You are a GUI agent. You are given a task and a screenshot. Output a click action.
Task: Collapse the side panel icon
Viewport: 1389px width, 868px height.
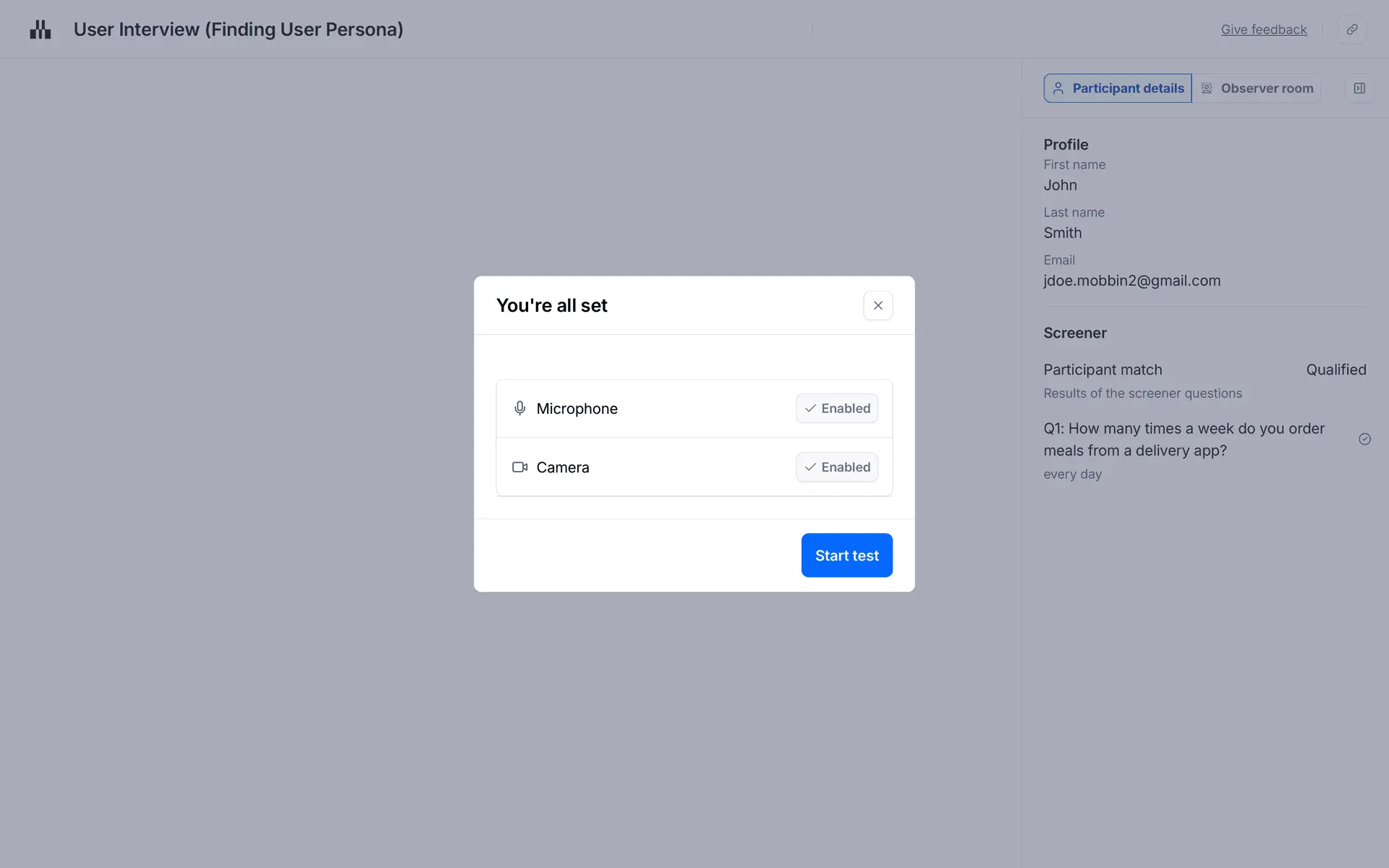[1359, 88]
